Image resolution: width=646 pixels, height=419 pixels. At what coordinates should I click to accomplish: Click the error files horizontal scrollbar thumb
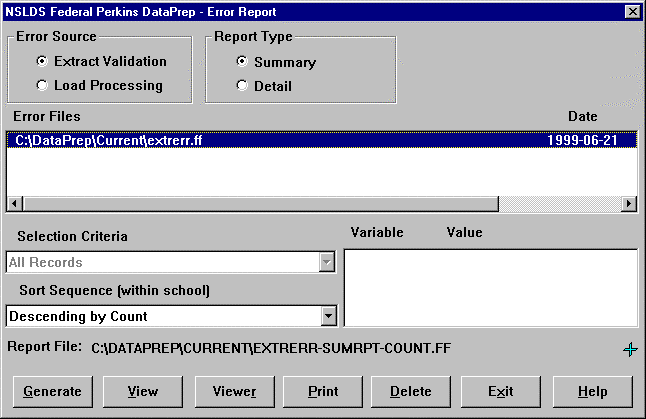click(260, 204)
